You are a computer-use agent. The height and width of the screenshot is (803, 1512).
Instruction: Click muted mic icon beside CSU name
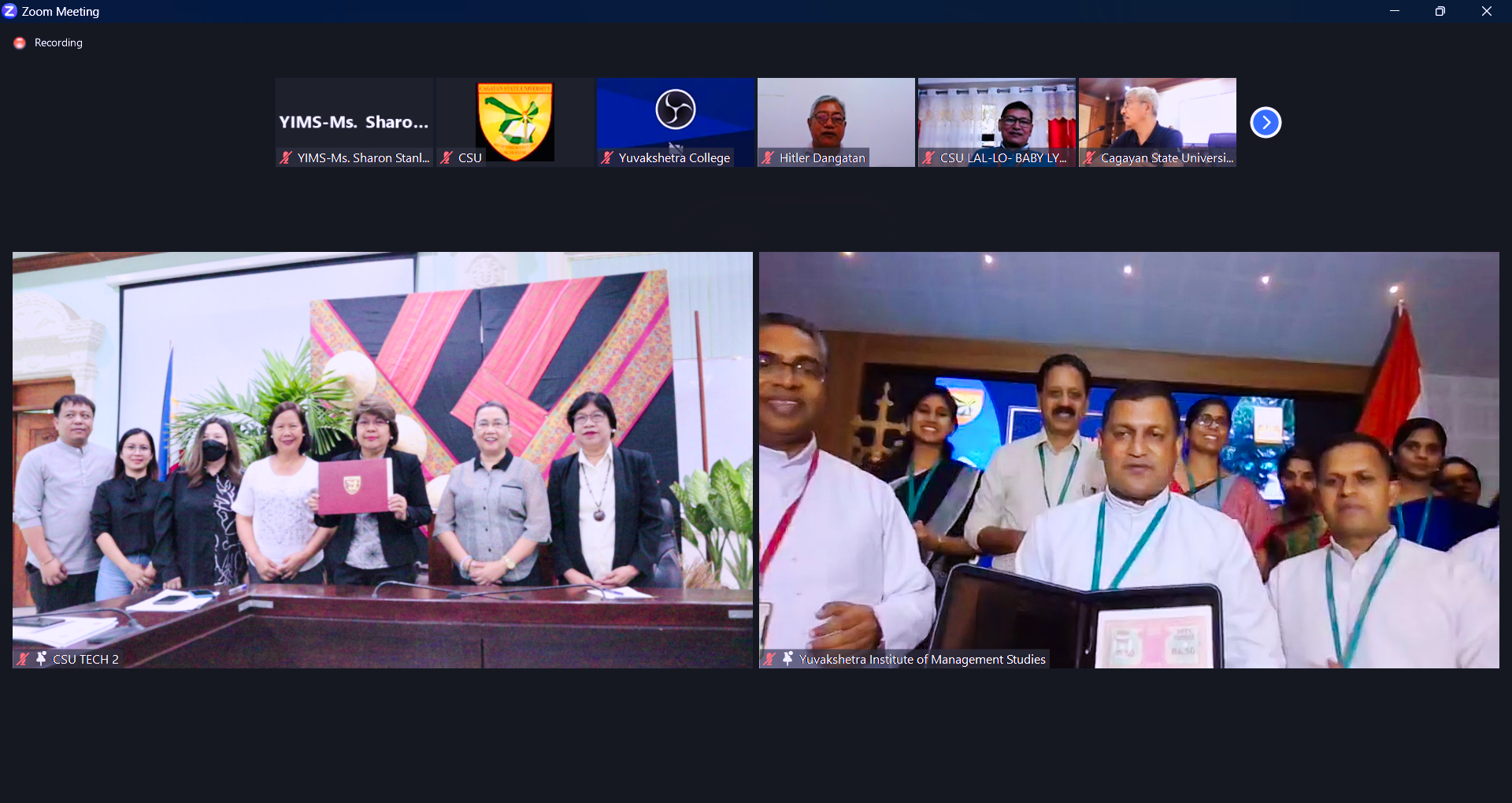(x=447, y=157)
